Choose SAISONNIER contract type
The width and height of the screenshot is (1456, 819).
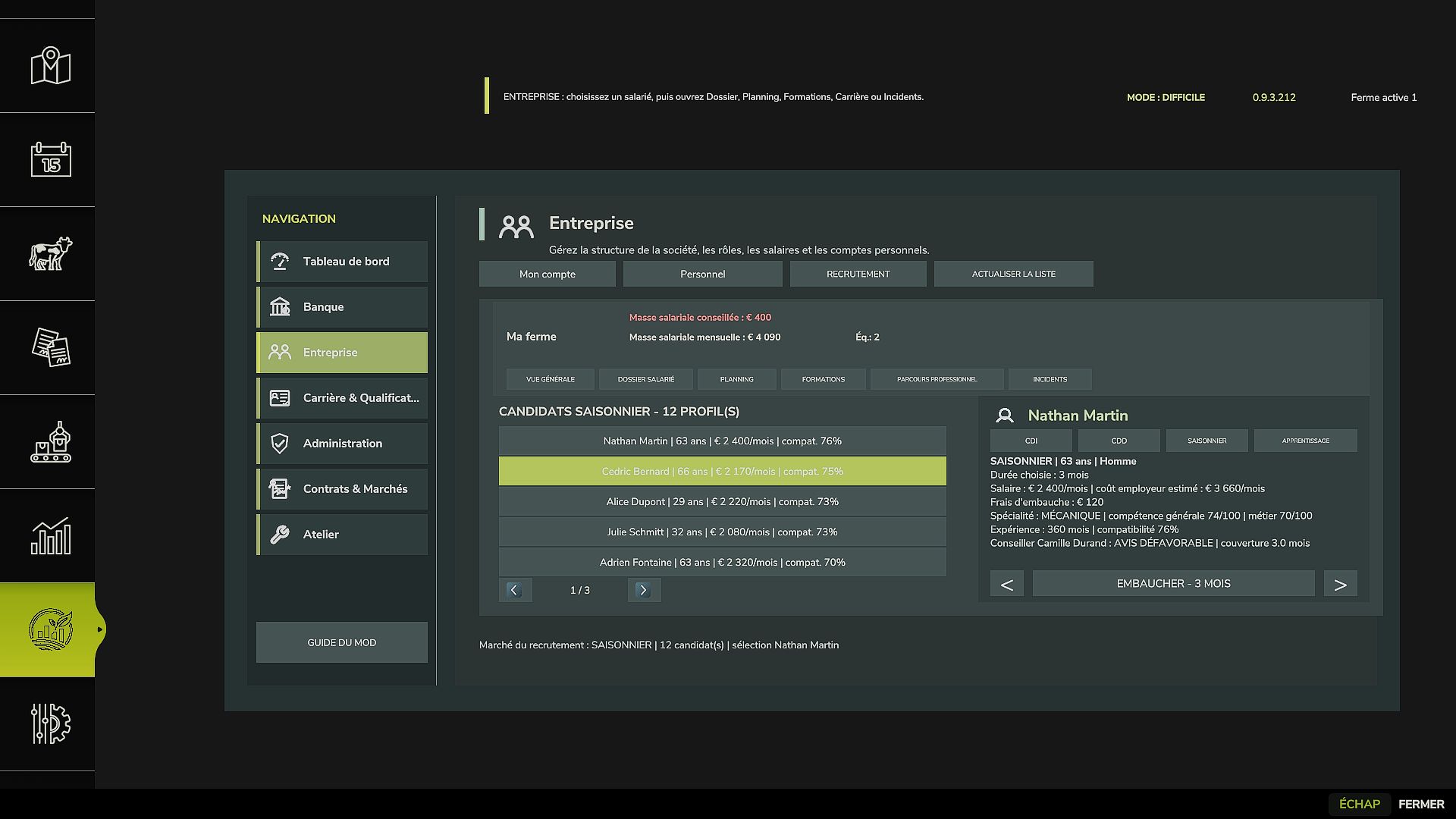tap(1207, 441)
